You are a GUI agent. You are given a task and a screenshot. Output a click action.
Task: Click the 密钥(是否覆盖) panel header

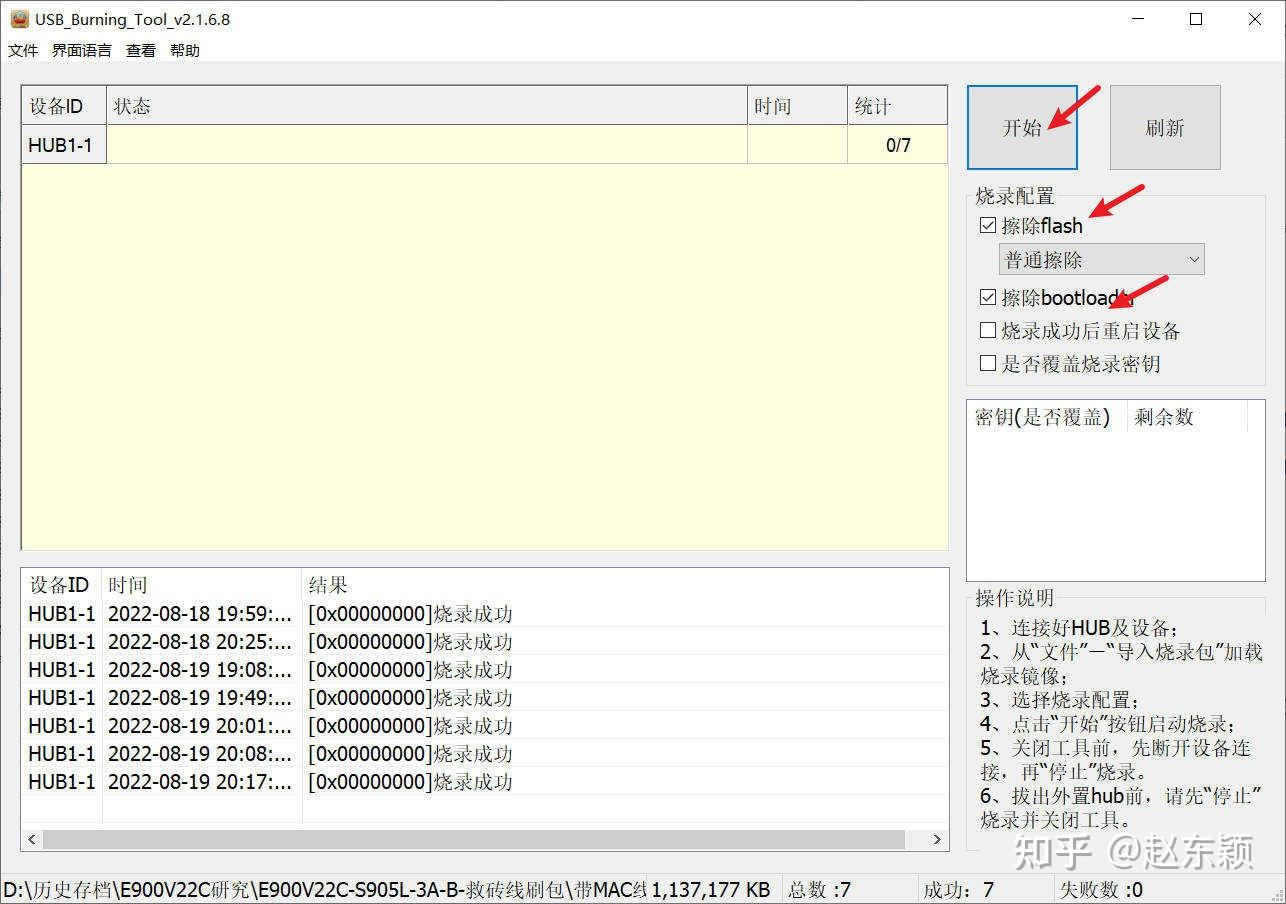[x=1043, y=417]
